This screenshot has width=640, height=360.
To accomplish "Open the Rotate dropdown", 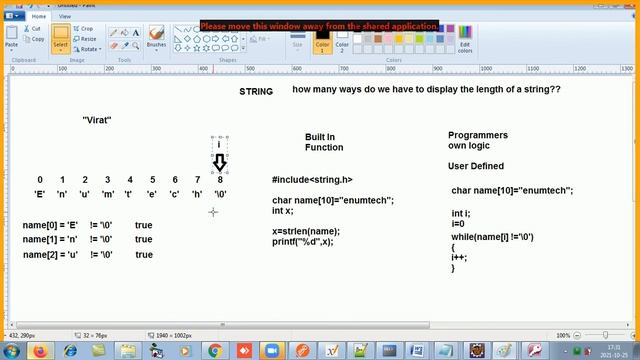I will 87,49.
